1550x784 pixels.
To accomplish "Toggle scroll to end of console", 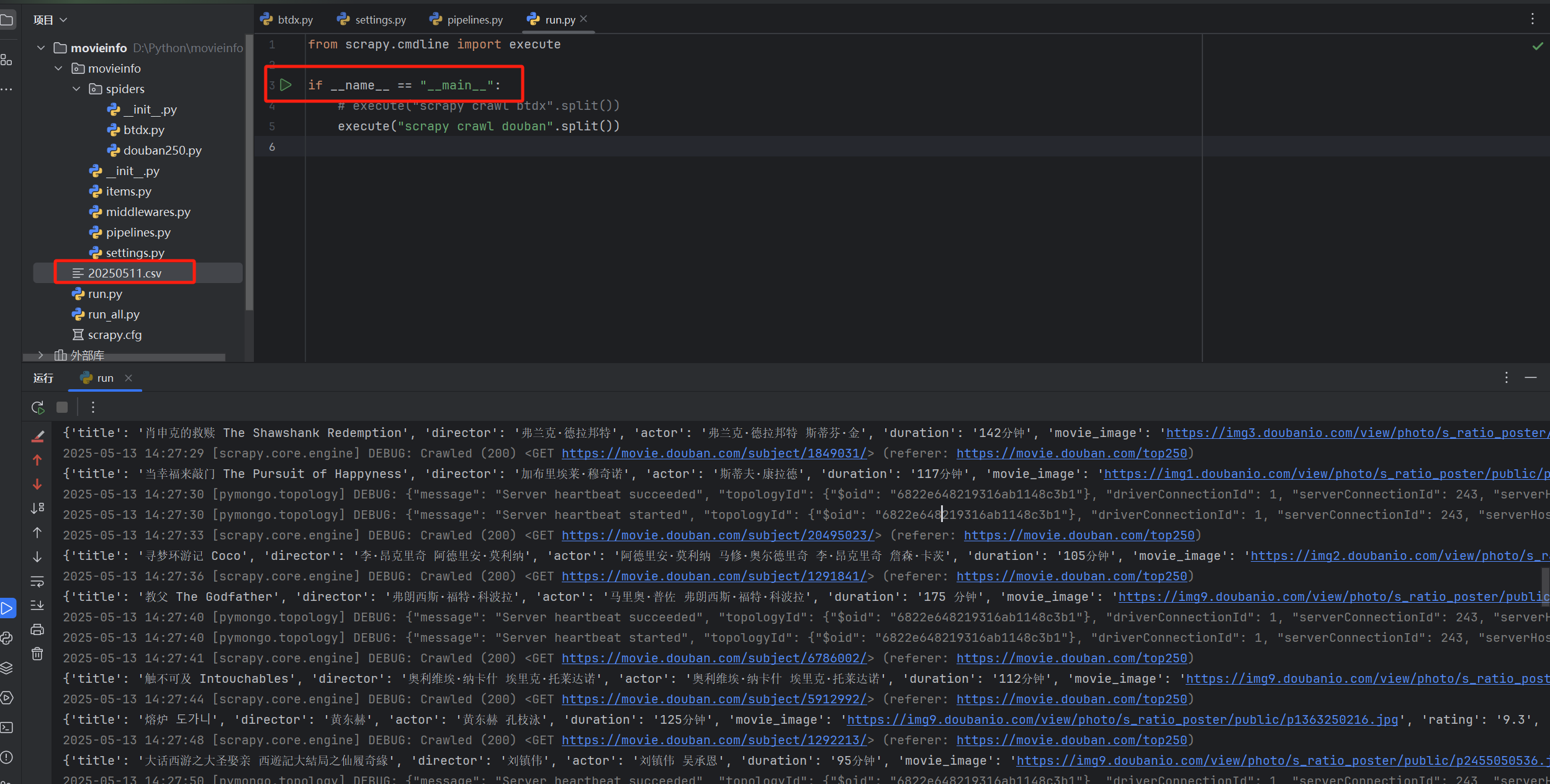I will coord(37,605).
